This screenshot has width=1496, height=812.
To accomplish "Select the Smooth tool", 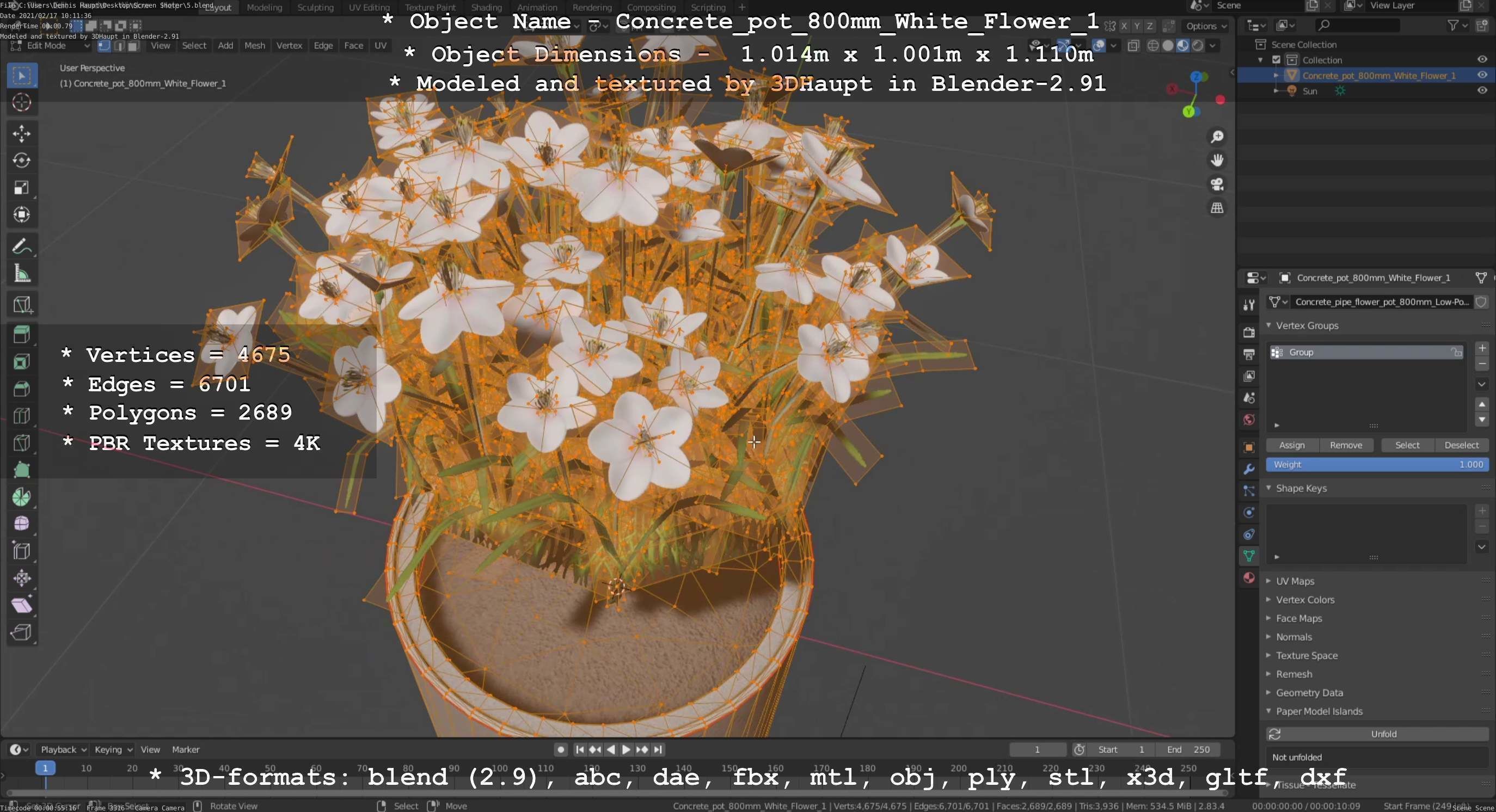I will 21,524.
